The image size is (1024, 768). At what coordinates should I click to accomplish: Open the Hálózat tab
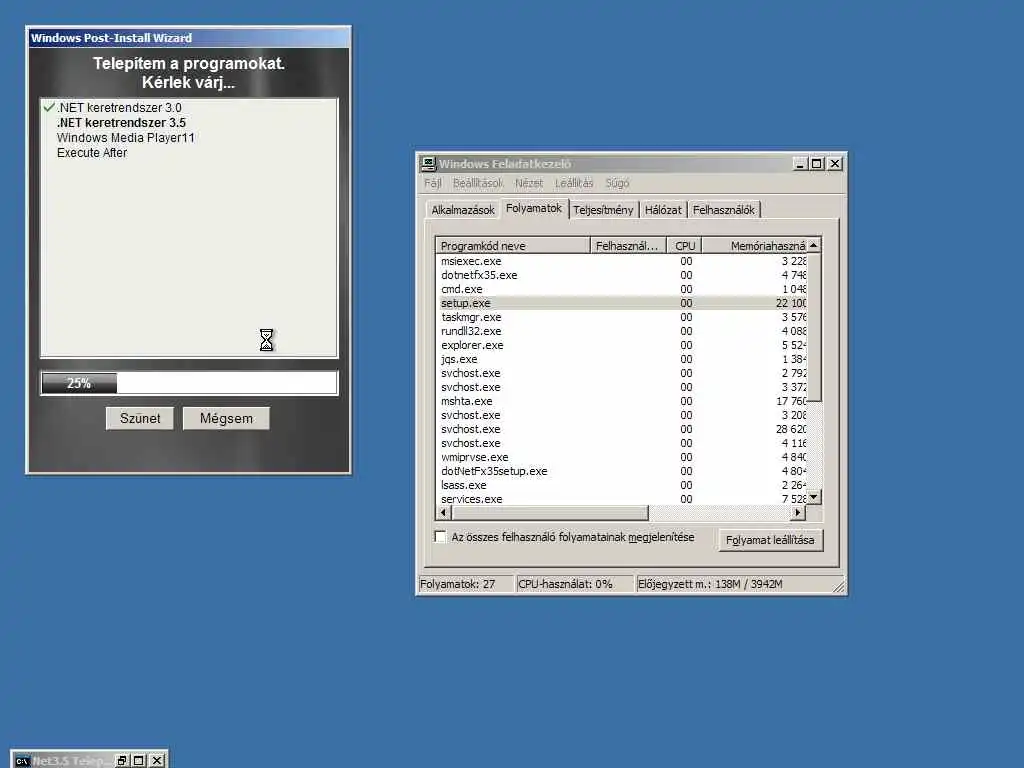click(663, 210)
